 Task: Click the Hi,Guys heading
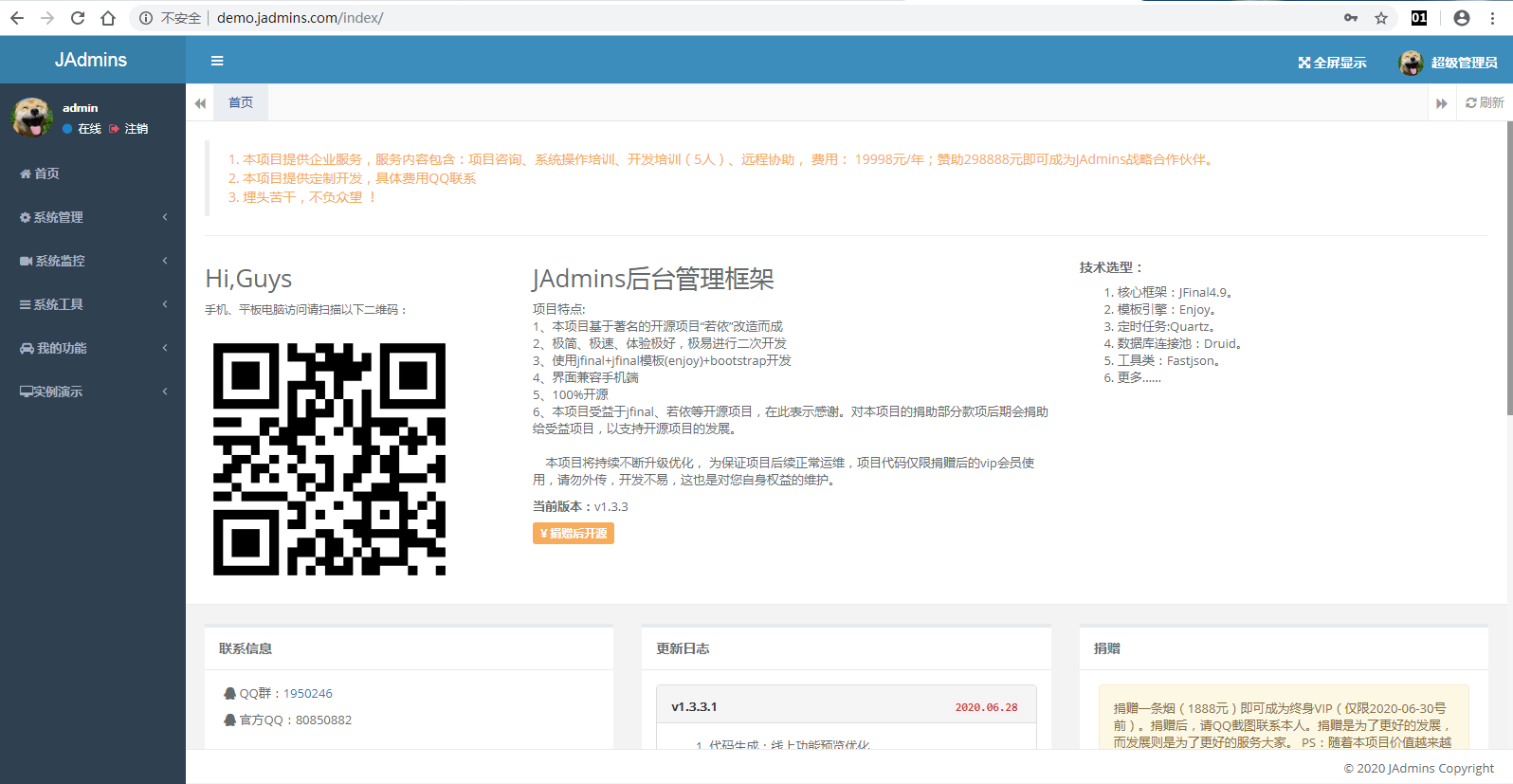[x=248, y=279]
